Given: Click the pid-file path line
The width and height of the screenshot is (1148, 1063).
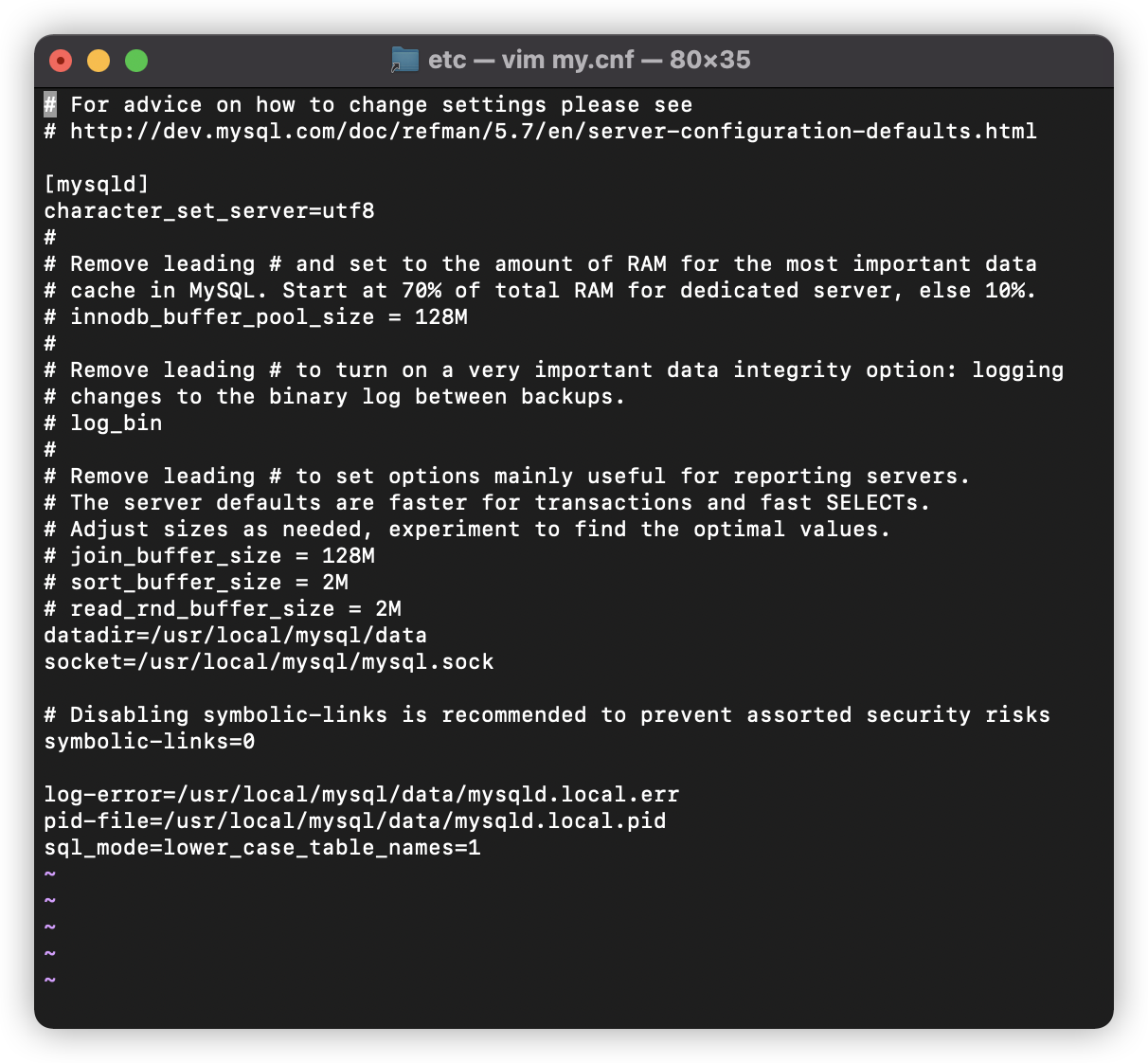Looking at the screenshot, I should [x=355, y=820].
